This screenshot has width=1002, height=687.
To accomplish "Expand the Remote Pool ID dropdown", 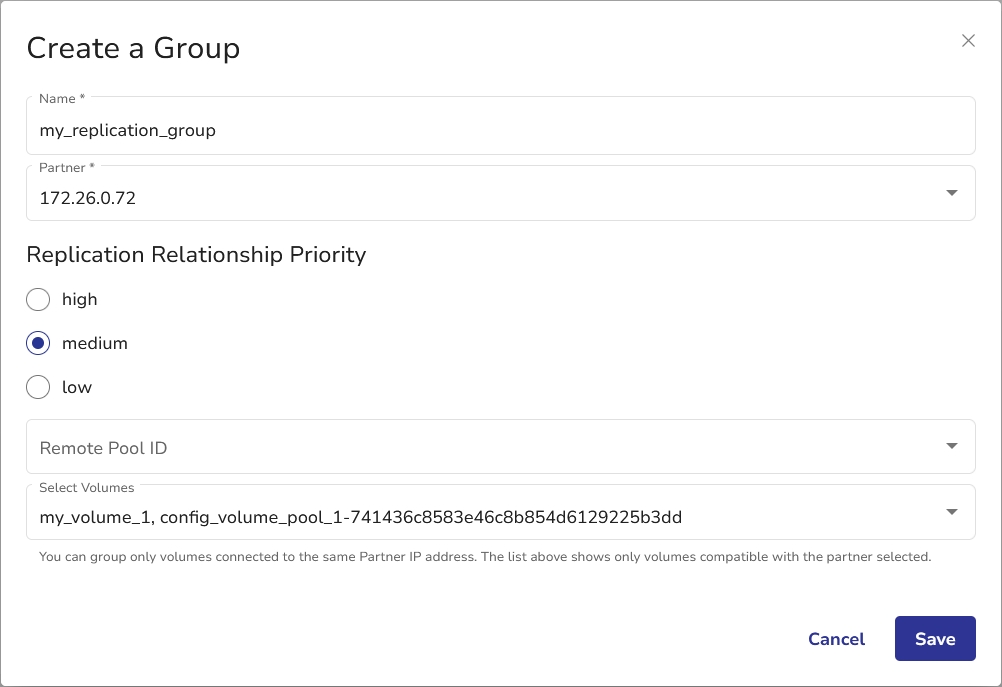I will 480,447.
